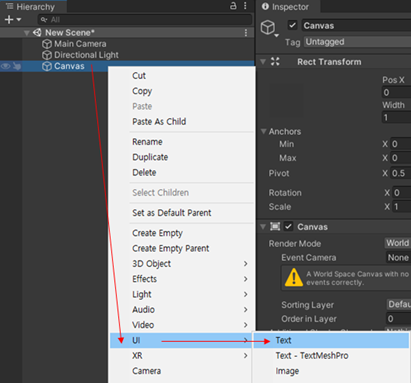Edit the Anchors Min X field
The height and width of the screenshot is (383, 411).
(401, 144)
